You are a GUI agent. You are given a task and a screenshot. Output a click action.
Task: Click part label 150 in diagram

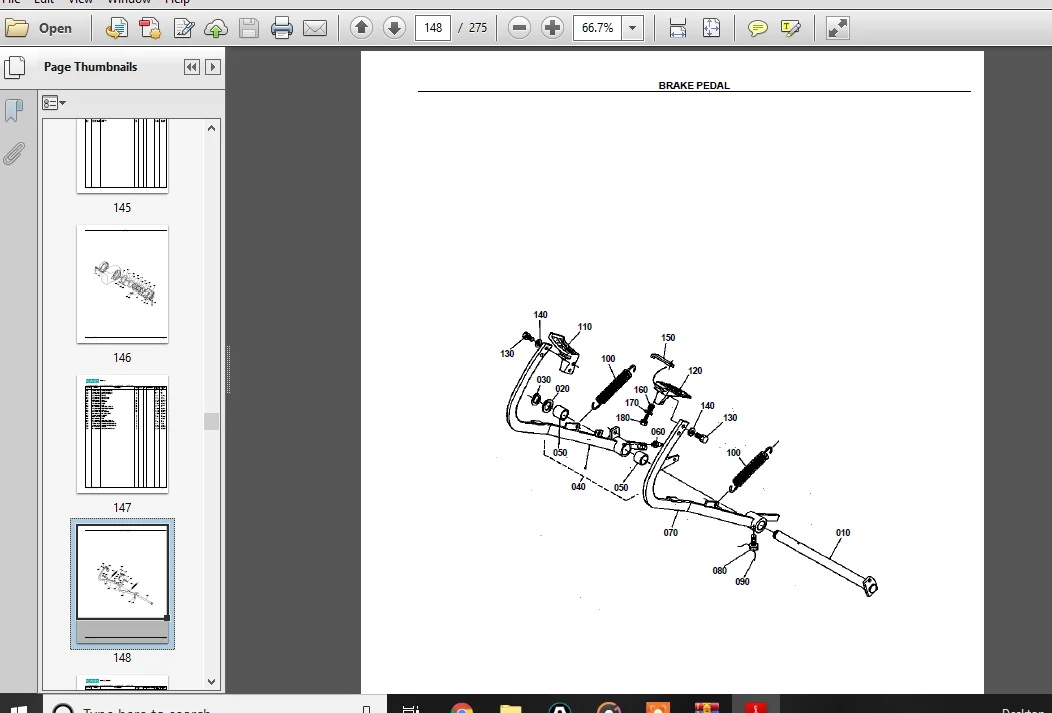coord(668,337)
